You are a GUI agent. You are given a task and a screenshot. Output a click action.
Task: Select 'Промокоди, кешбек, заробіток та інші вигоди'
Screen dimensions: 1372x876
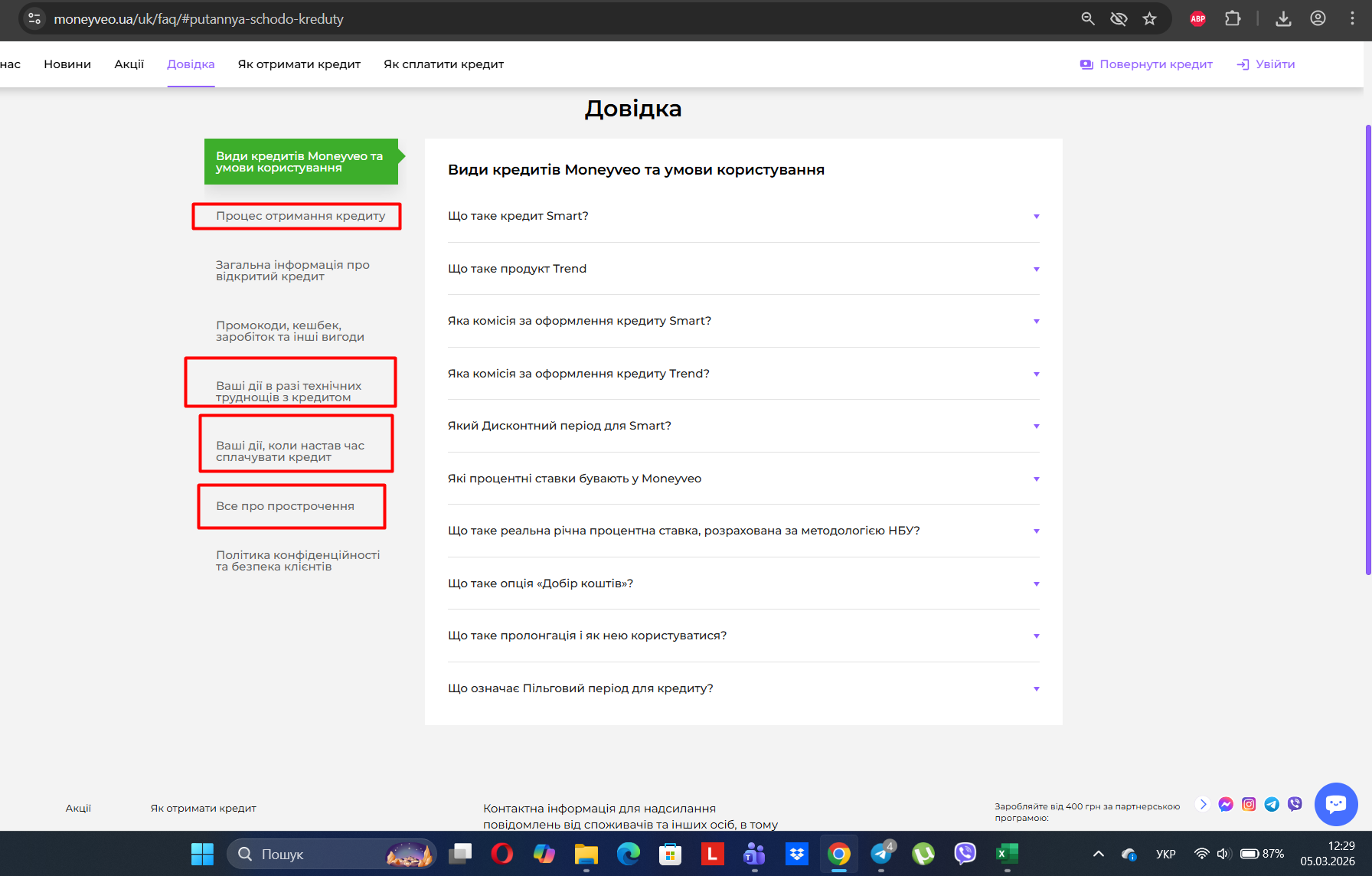(290, 331)
